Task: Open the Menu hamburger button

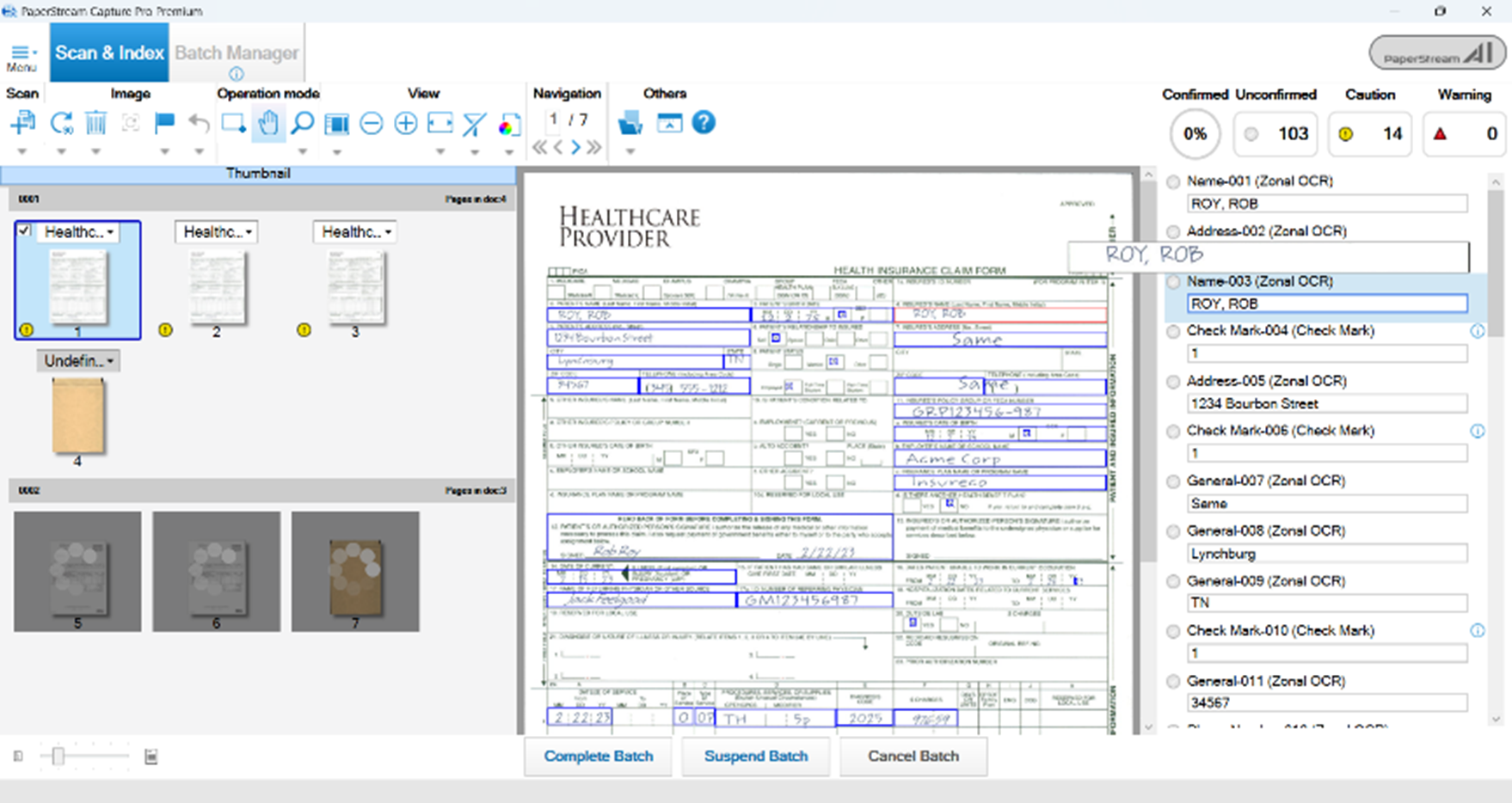Action: pyautogui.click(x=22, y=57)
